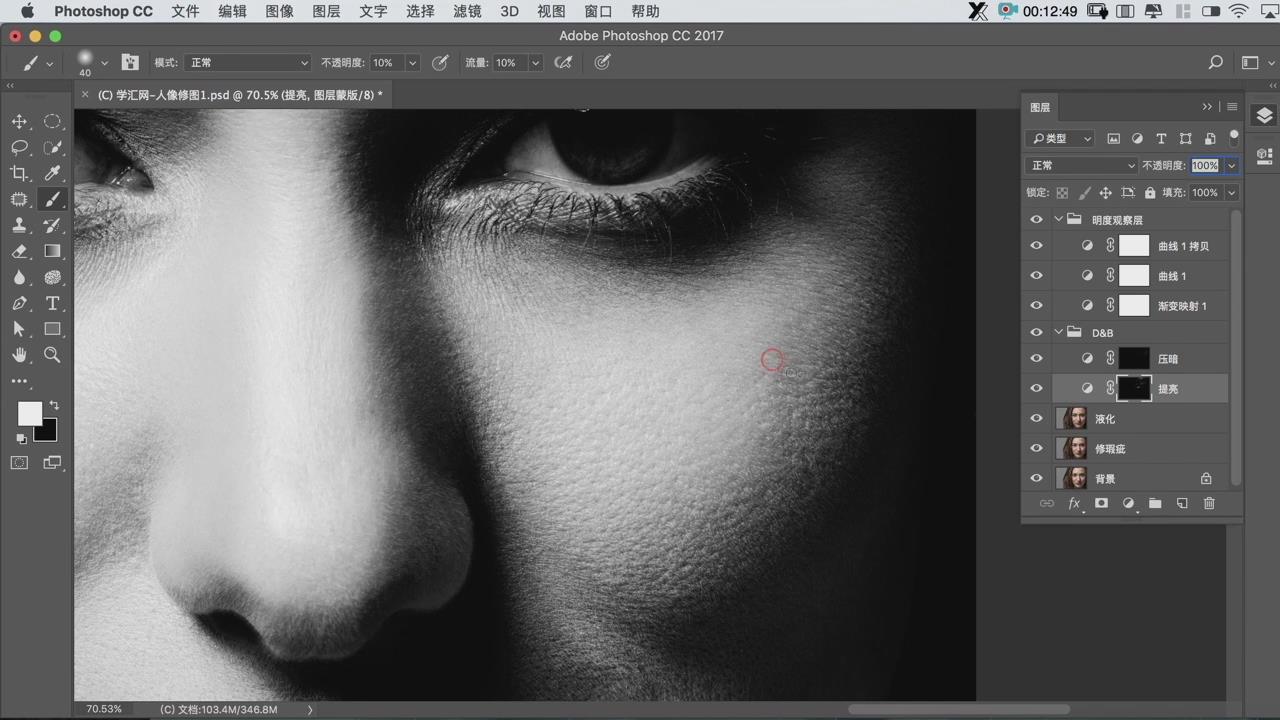This screenshot has width=1280, height=720.
Task: Select the Pen tool
Action: [19, 303]
